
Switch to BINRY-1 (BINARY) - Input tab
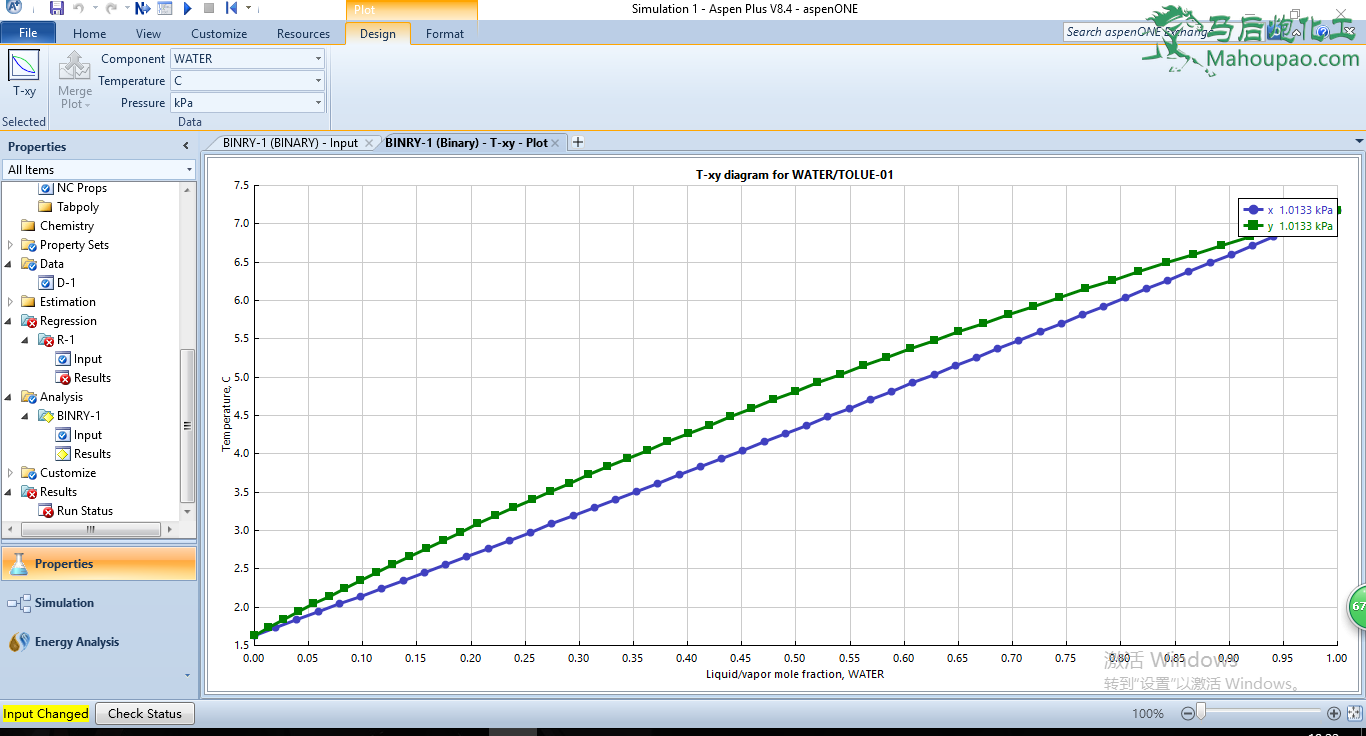[x=290, y=143]
